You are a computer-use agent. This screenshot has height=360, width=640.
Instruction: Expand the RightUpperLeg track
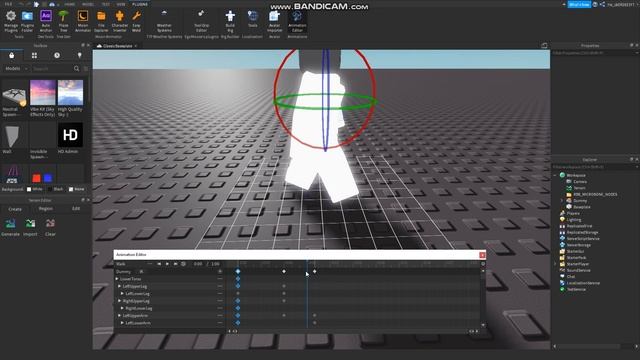[x=120, y=301]
